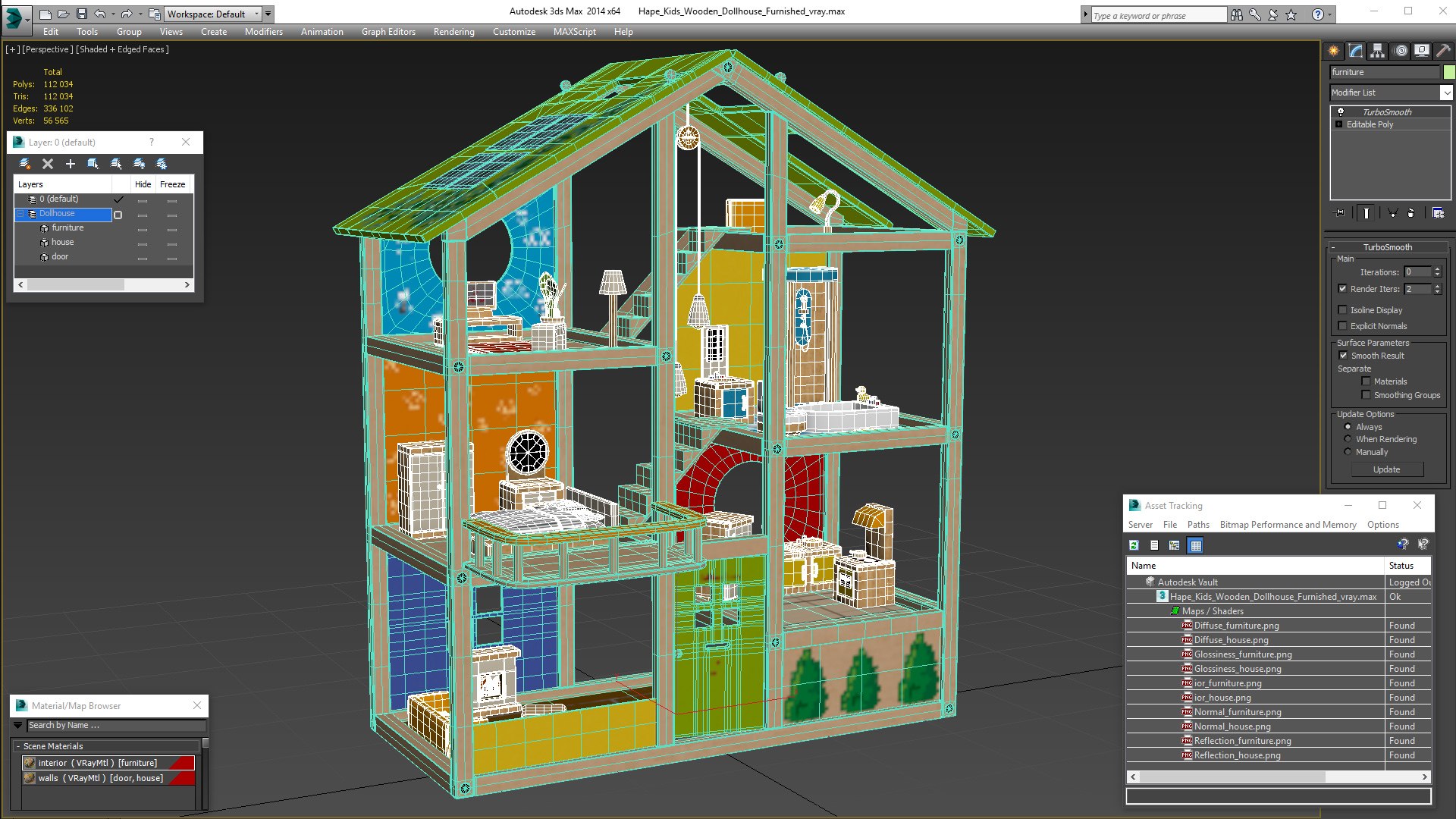Image resolution: width=1456 pixels, height=819 pixels.
Task: Toggle Show End Result icon
Action: (x=1366, y=213)
